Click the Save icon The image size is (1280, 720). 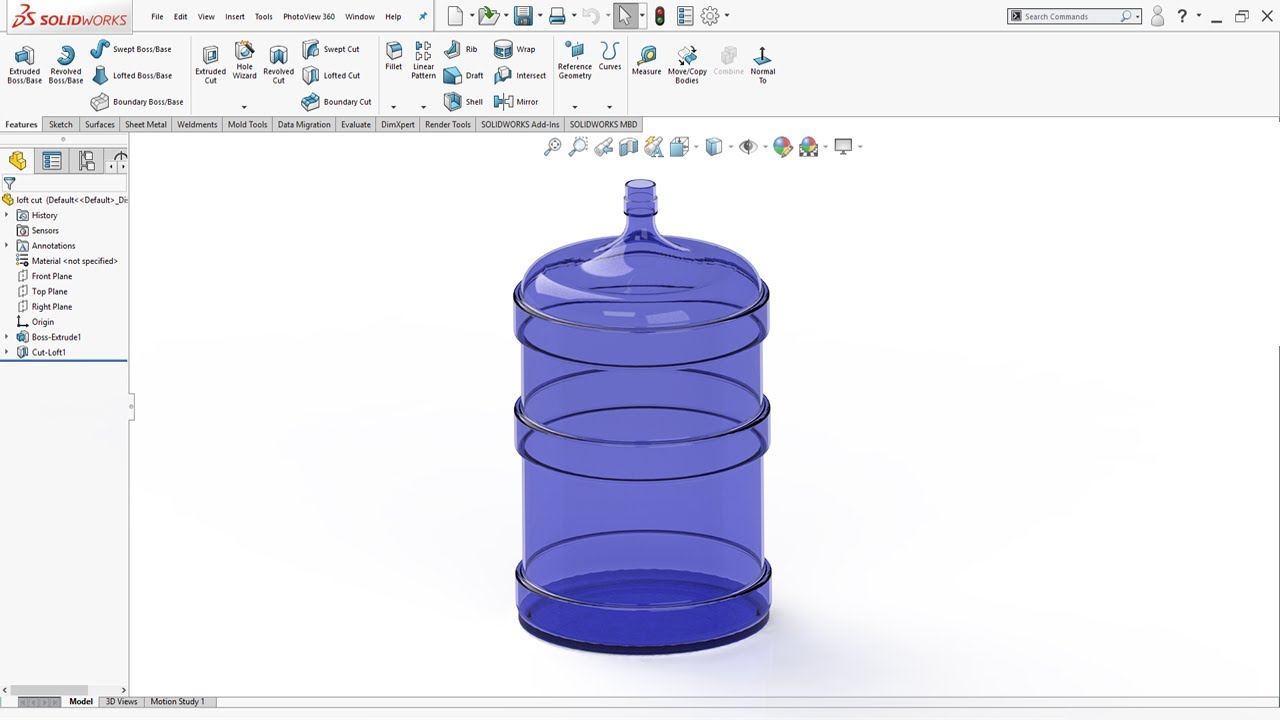522,16
